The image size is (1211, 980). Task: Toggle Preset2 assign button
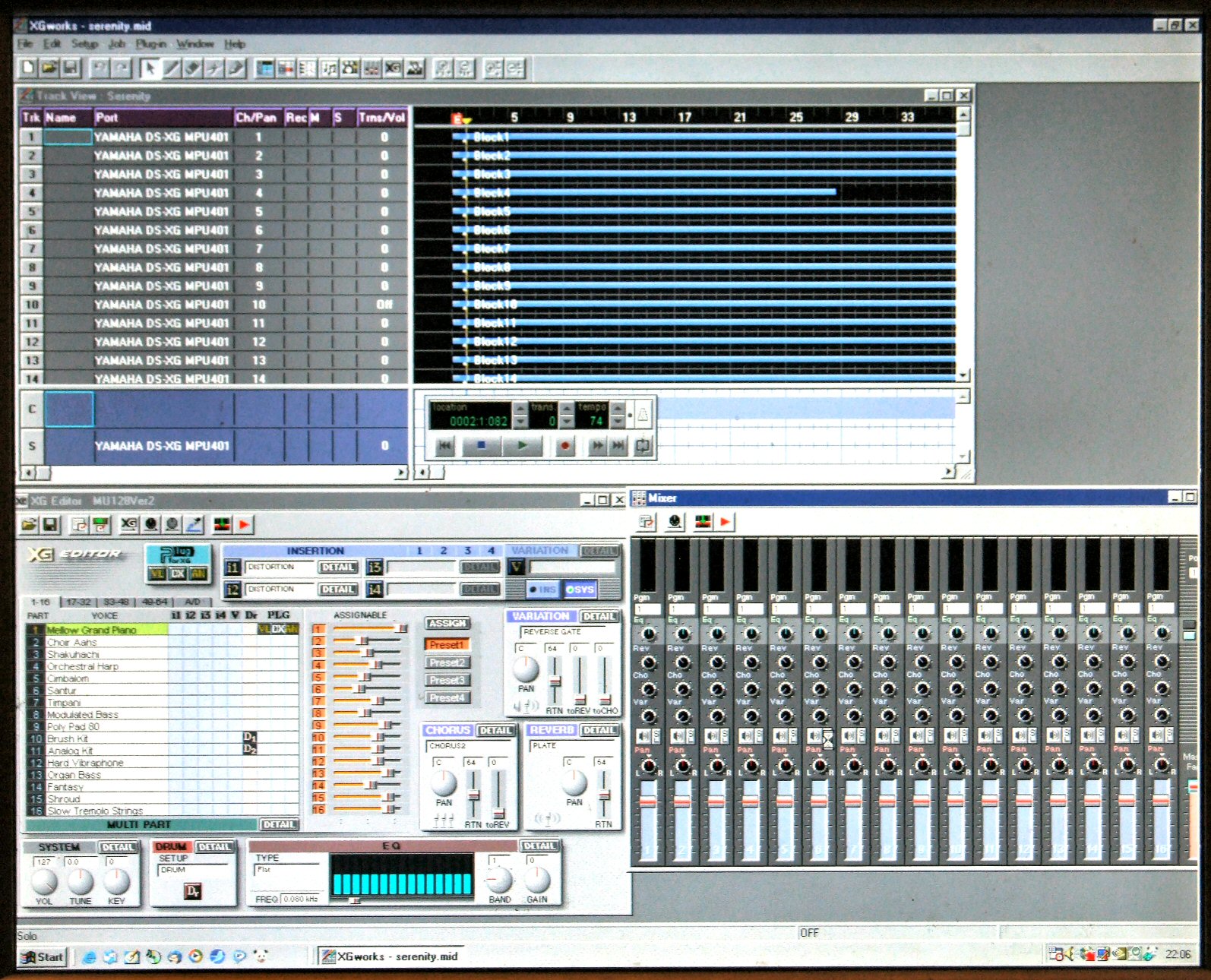(x=447, y=662)
